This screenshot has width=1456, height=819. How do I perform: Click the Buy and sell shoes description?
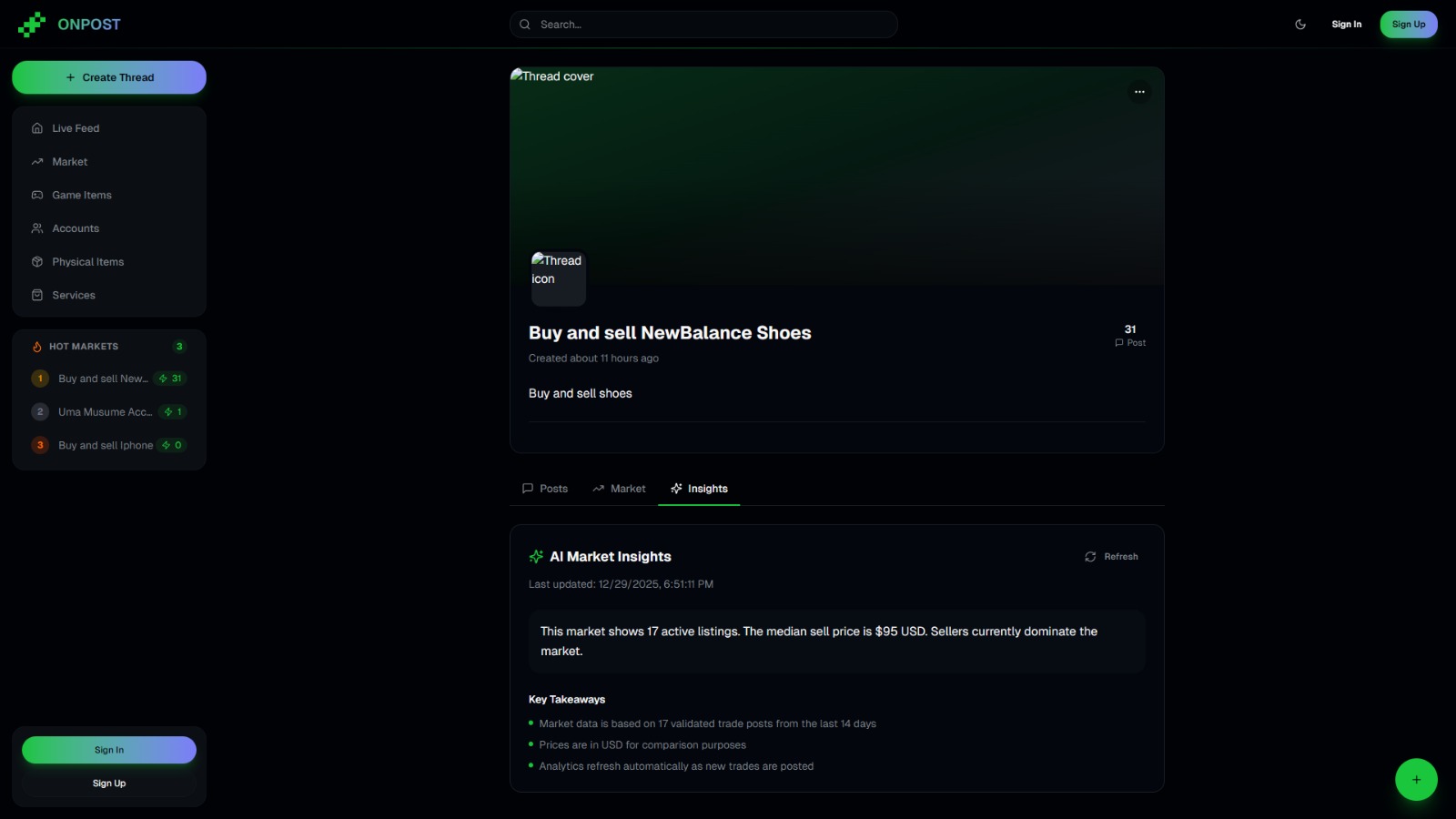pos(581,393)
